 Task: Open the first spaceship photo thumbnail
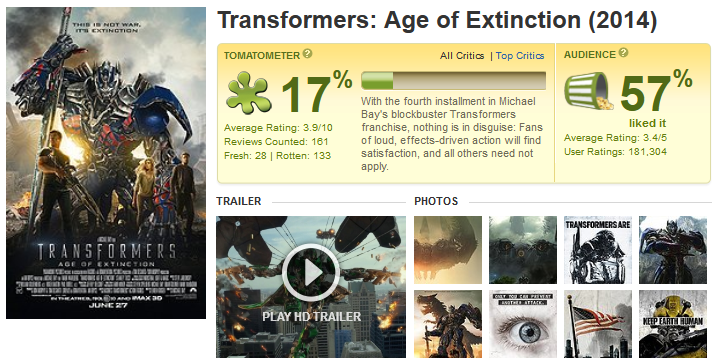click(448, 250)
